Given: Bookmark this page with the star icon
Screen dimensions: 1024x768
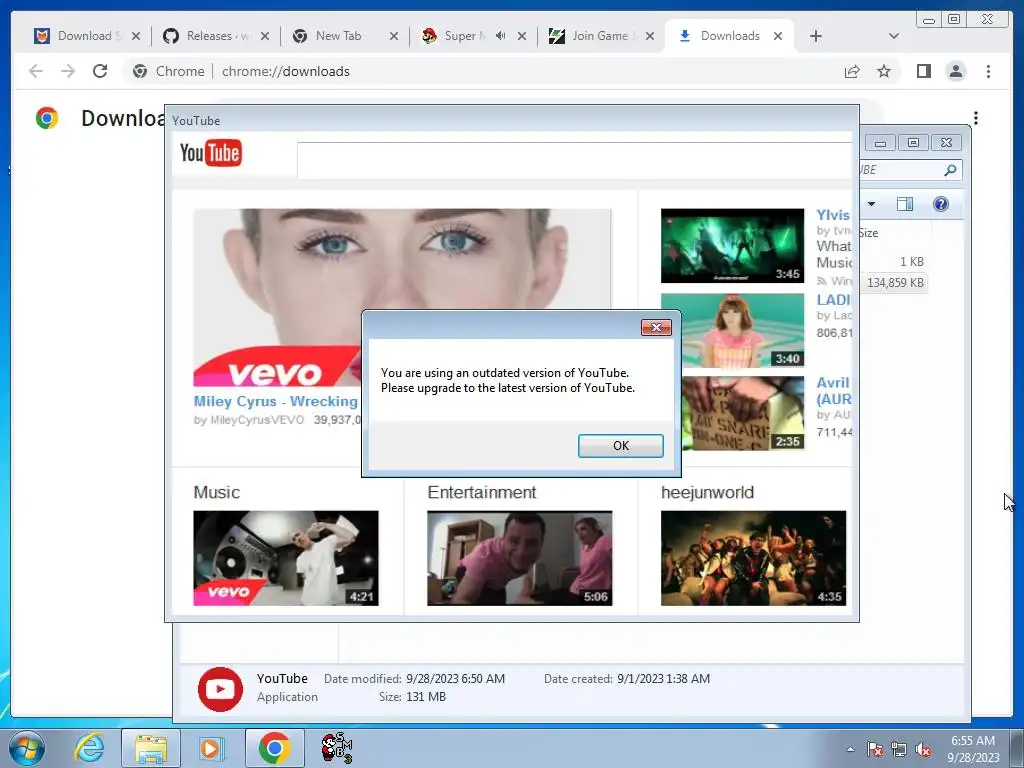Looking at the screenshot, I should pyautogui.click(x=884, y=72).
